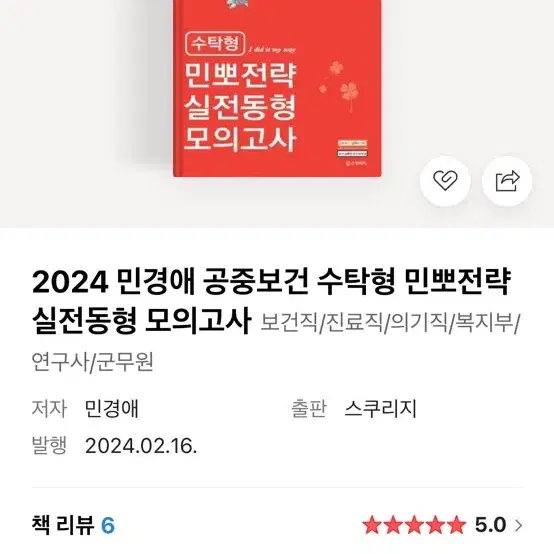This screenshot has width=554, height=554.
Task: Tap the 저자 label
Action: click(x=49, y=408)
